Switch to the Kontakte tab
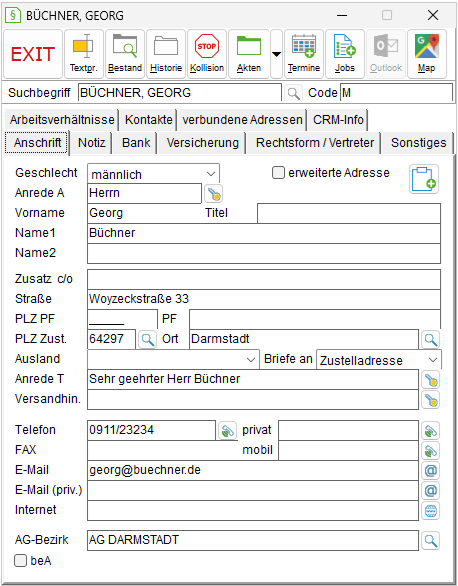Image resolution: width=458 pixels, height=586 pixels. [x=149, y=120]
